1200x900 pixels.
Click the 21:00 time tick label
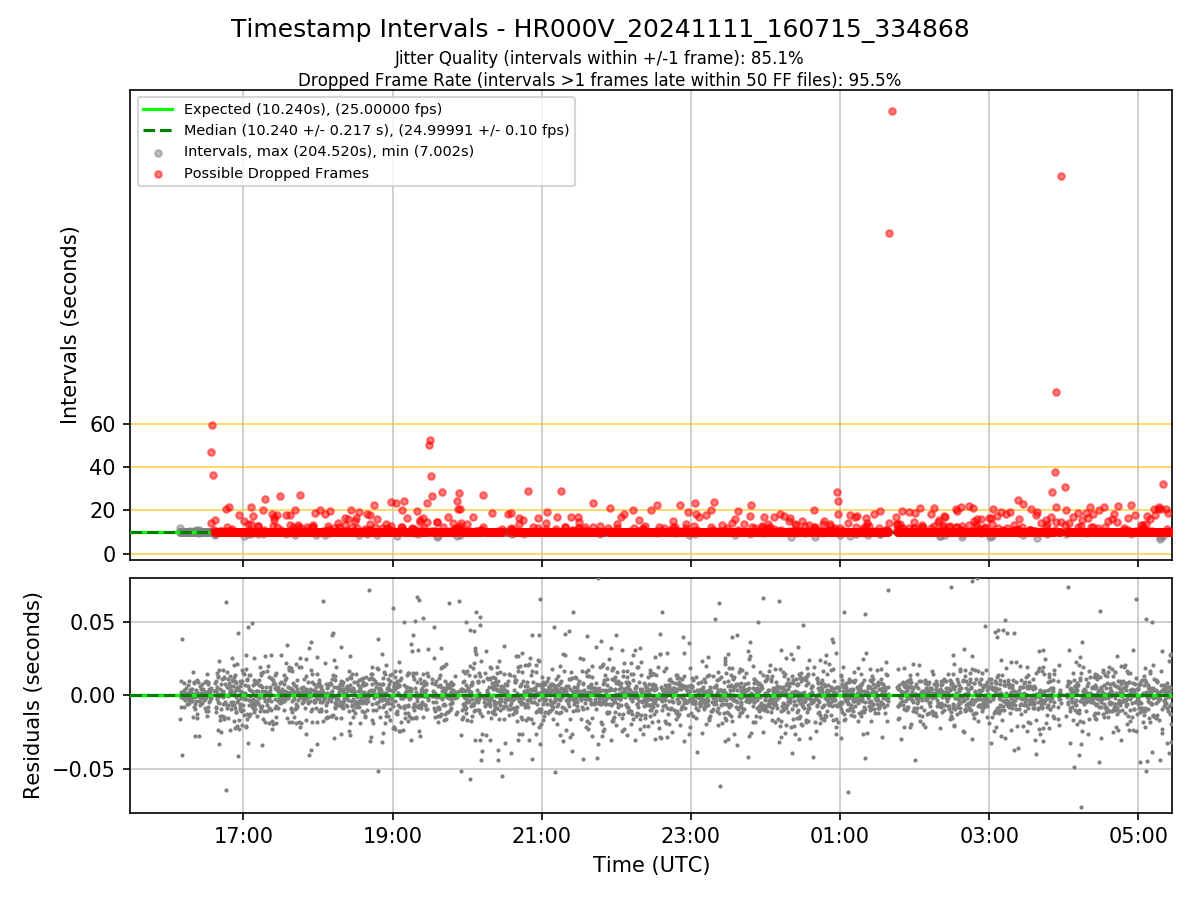tap(541, 835)
